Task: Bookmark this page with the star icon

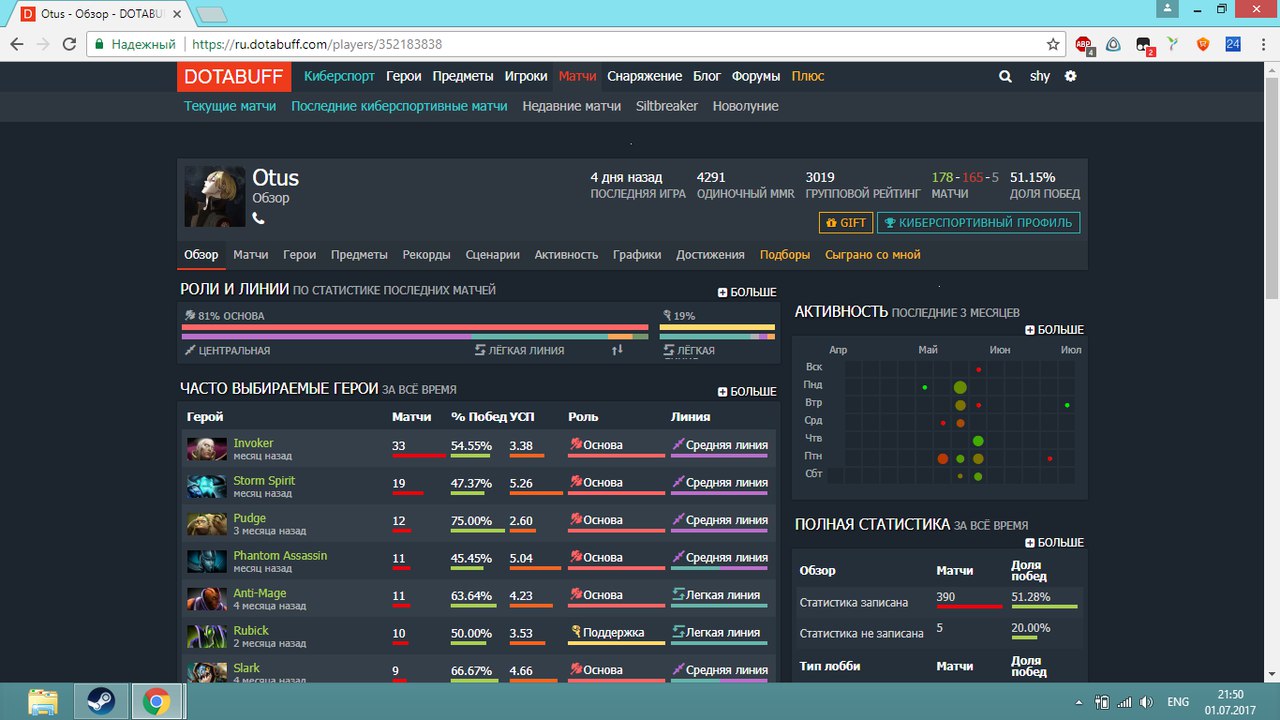Action: pyautogui.click(x=1053, y=44)
